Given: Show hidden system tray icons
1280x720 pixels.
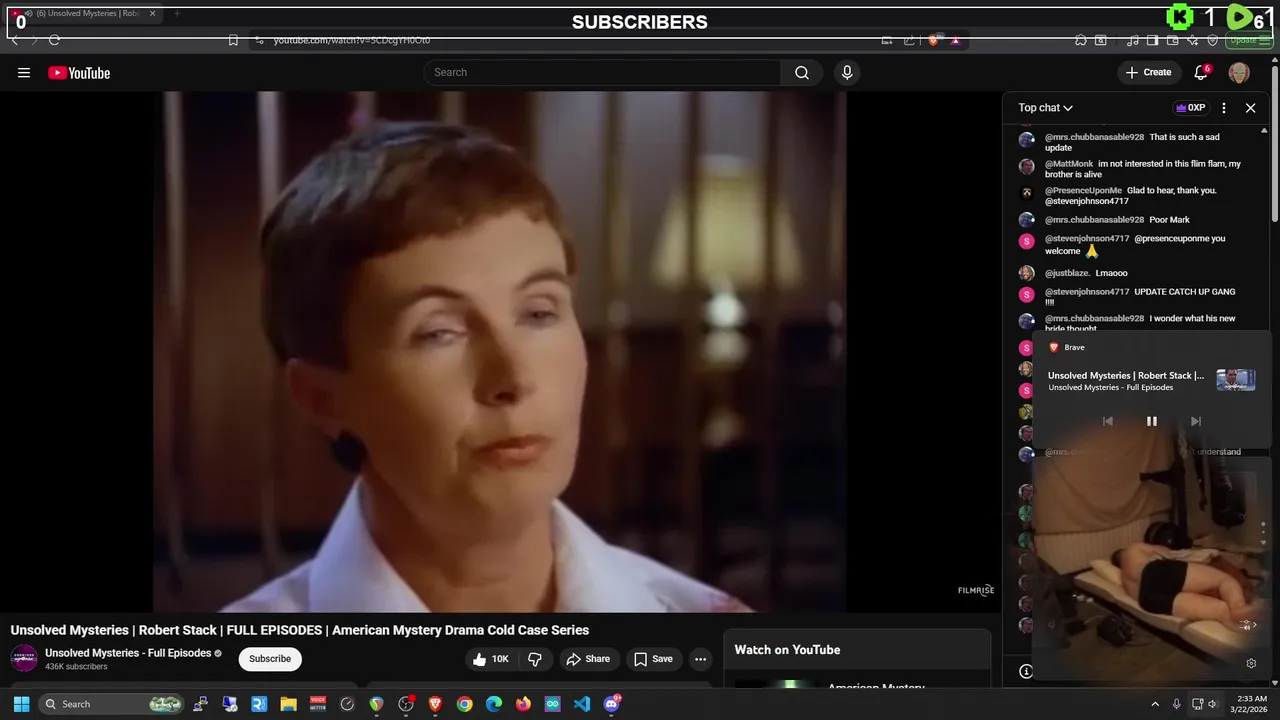Looking at the screenshot, I should click(1155, 704).
